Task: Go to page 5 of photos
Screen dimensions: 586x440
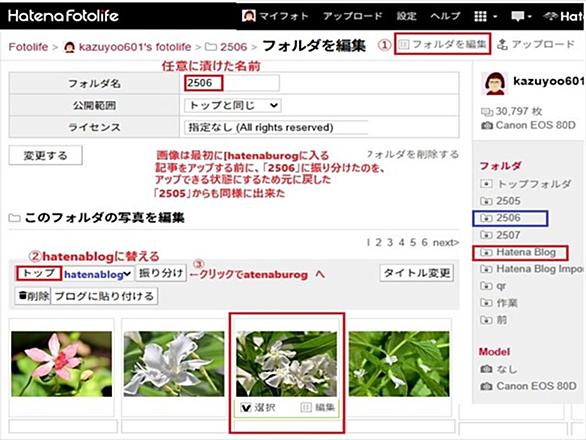Action: pos(413,243)
